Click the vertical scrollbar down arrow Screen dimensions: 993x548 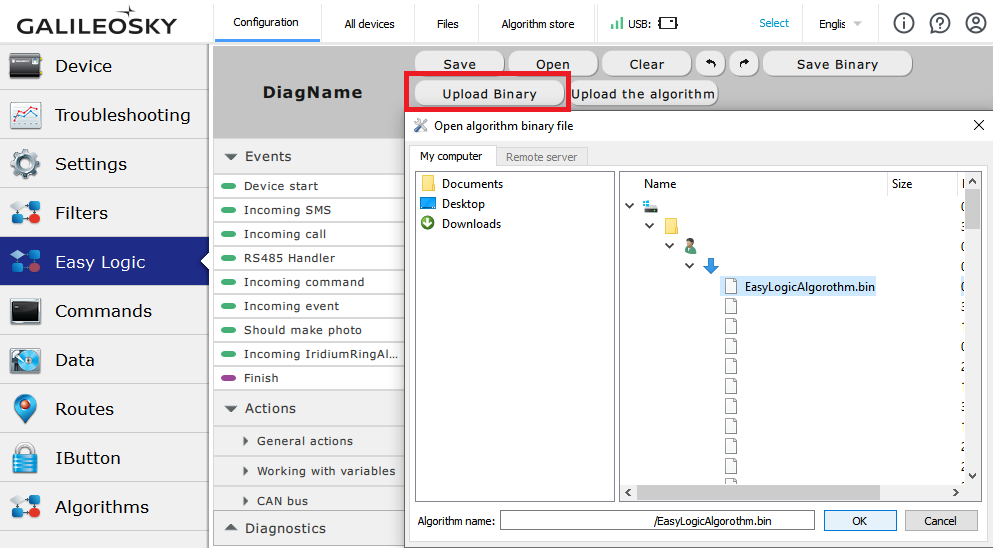click(973, 476)
